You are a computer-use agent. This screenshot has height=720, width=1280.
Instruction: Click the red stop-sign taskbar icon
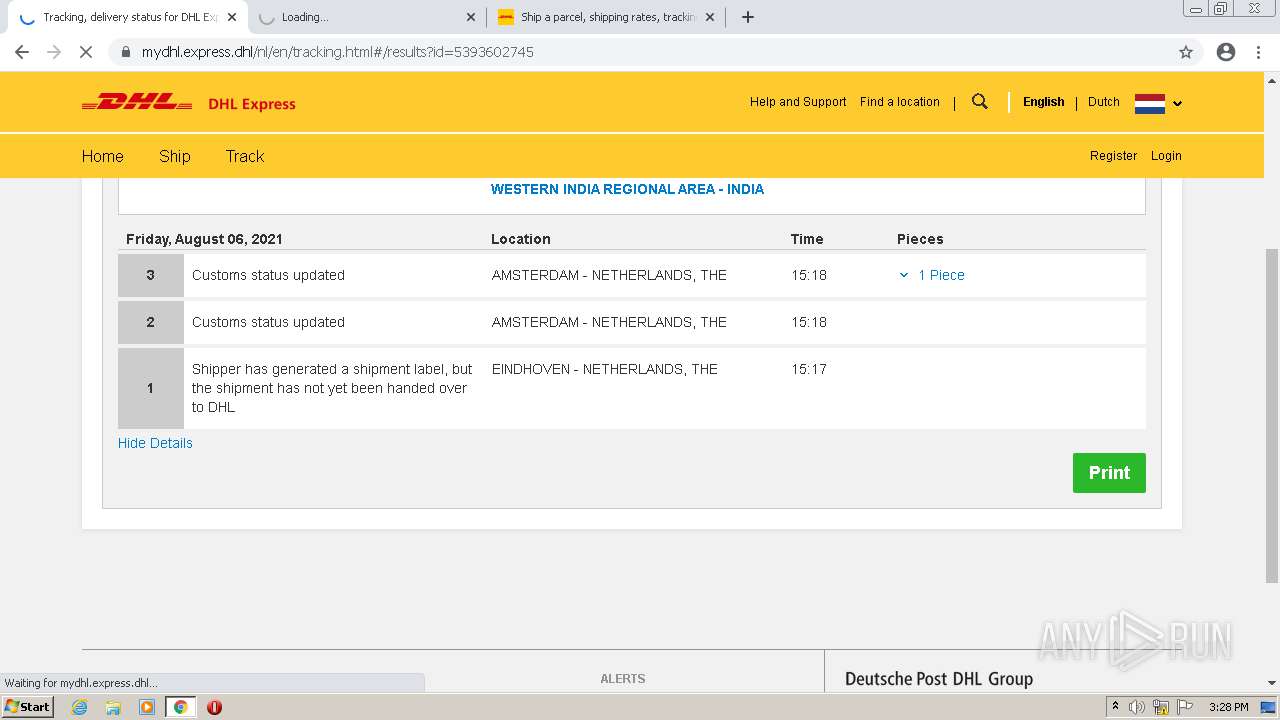click(214, 707)
